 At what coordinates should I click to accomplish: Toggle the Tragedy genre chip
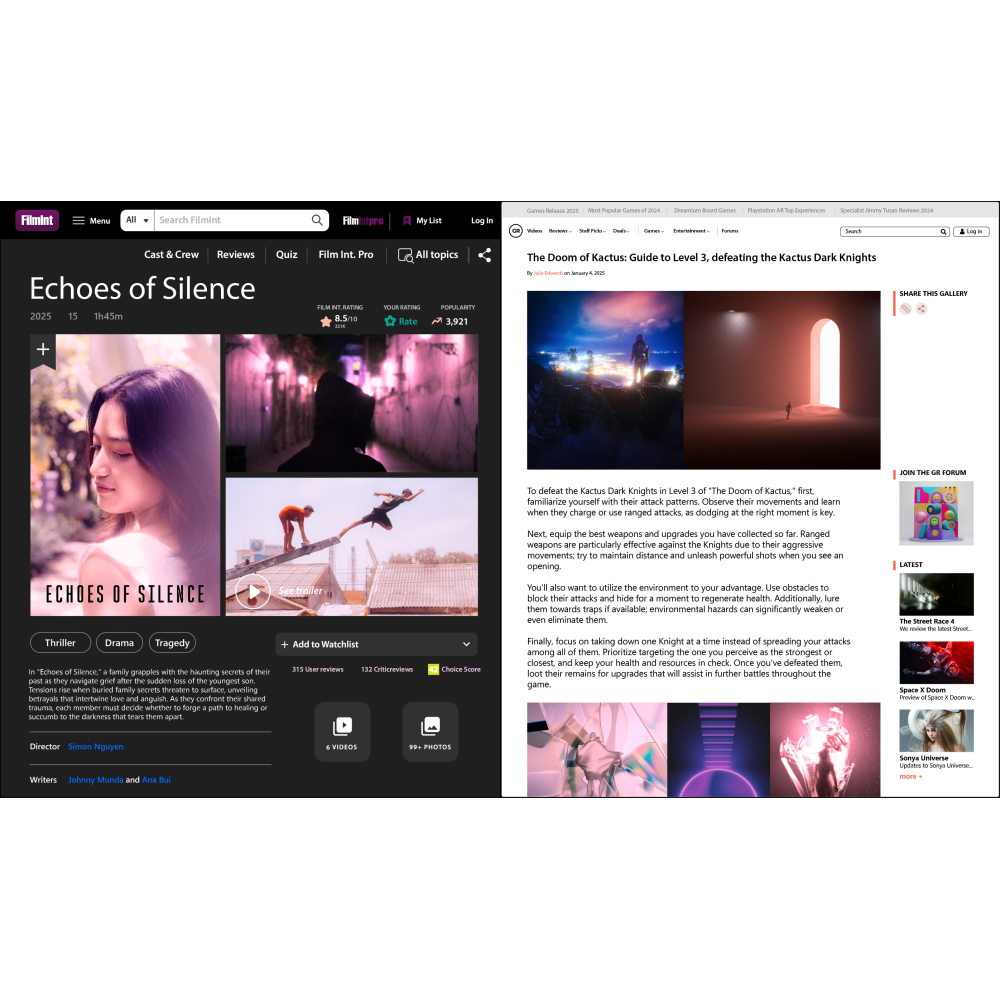click(x=173, y=643)
